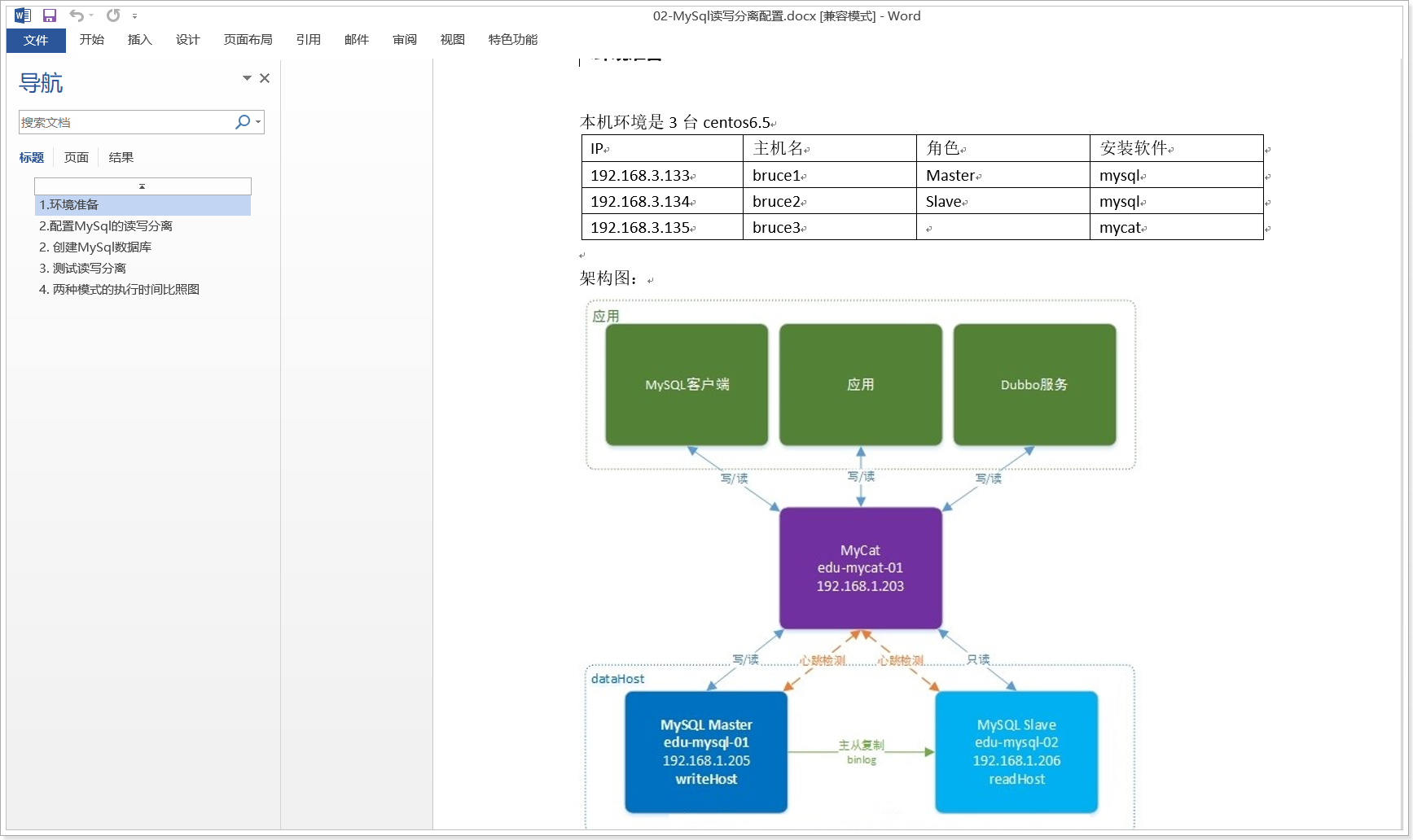Switch to the 页面布局 ribbon tab
Image resolution: width=1413 pixels, height=840 pixels.
[x=248, y=40]
